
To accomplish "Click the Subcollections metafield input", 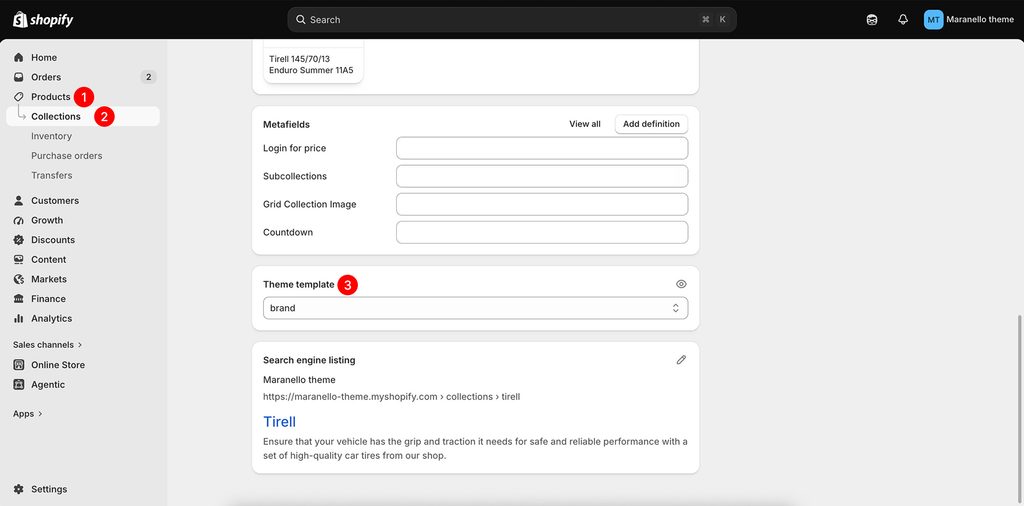I will coord(542,176).
